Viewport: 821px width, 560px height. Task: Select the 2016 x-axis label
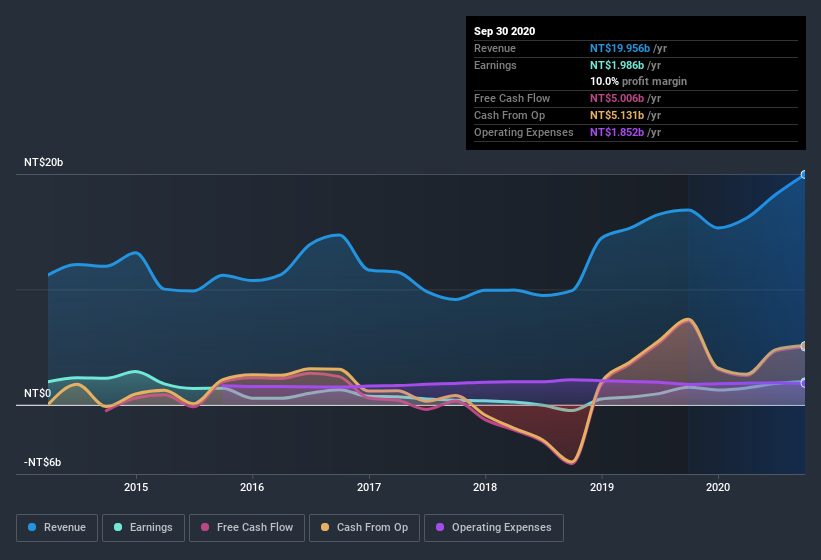pos(252,487)
